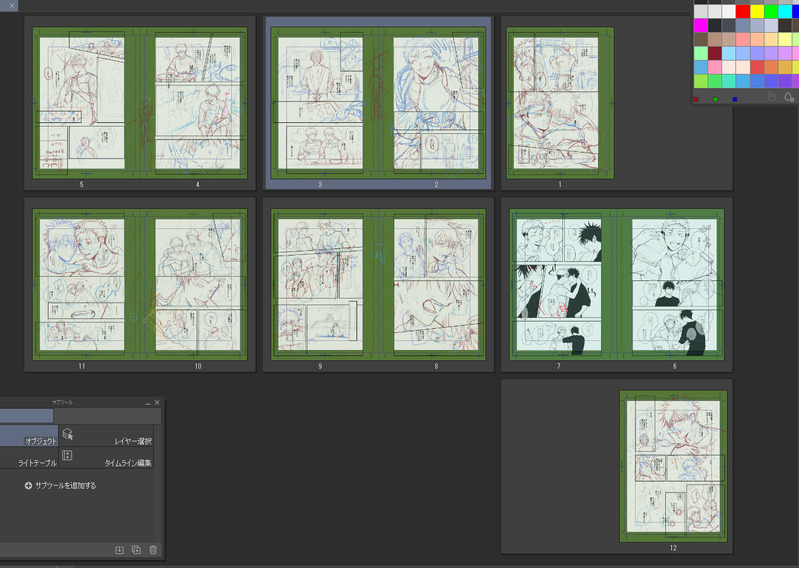Screen dimensions: 799x568
Task: Select the レイヤー選択 sub tool
Action: click(106, 436)
